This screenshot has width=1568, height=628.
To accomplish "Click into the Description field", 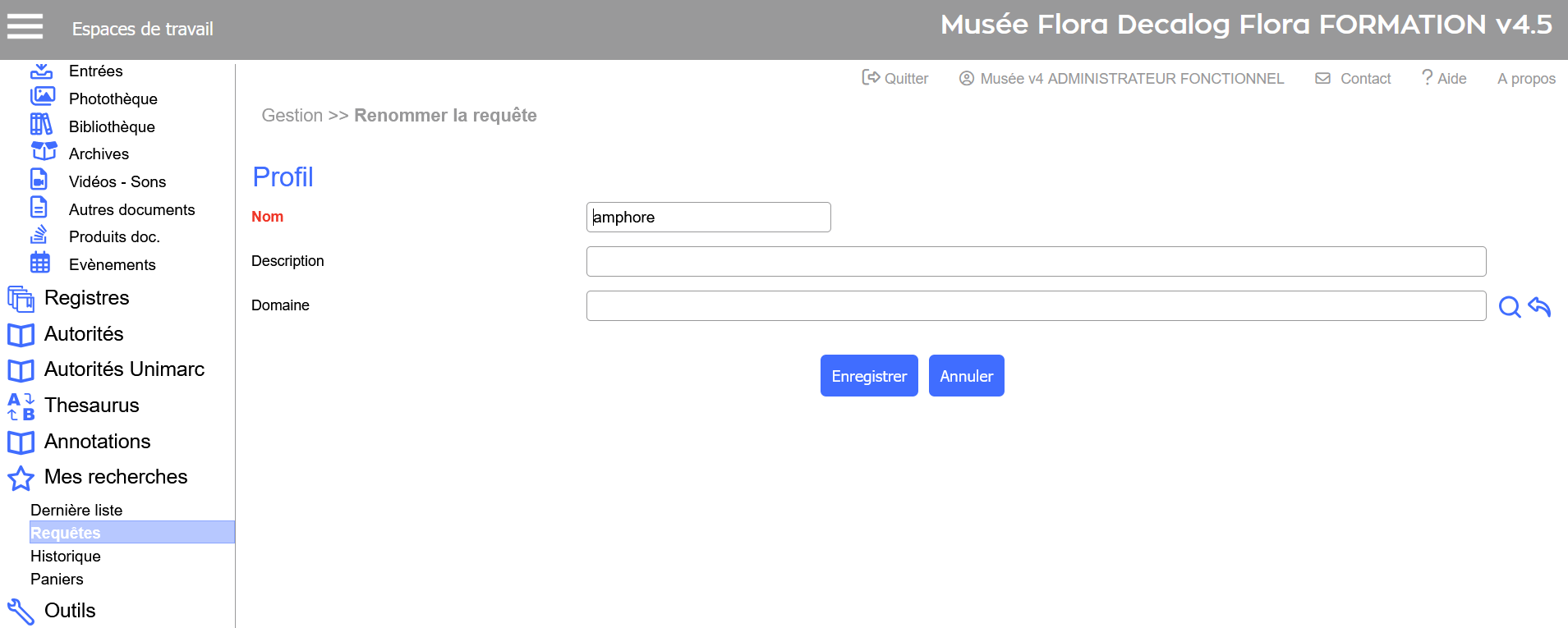I will point(1035,262).
